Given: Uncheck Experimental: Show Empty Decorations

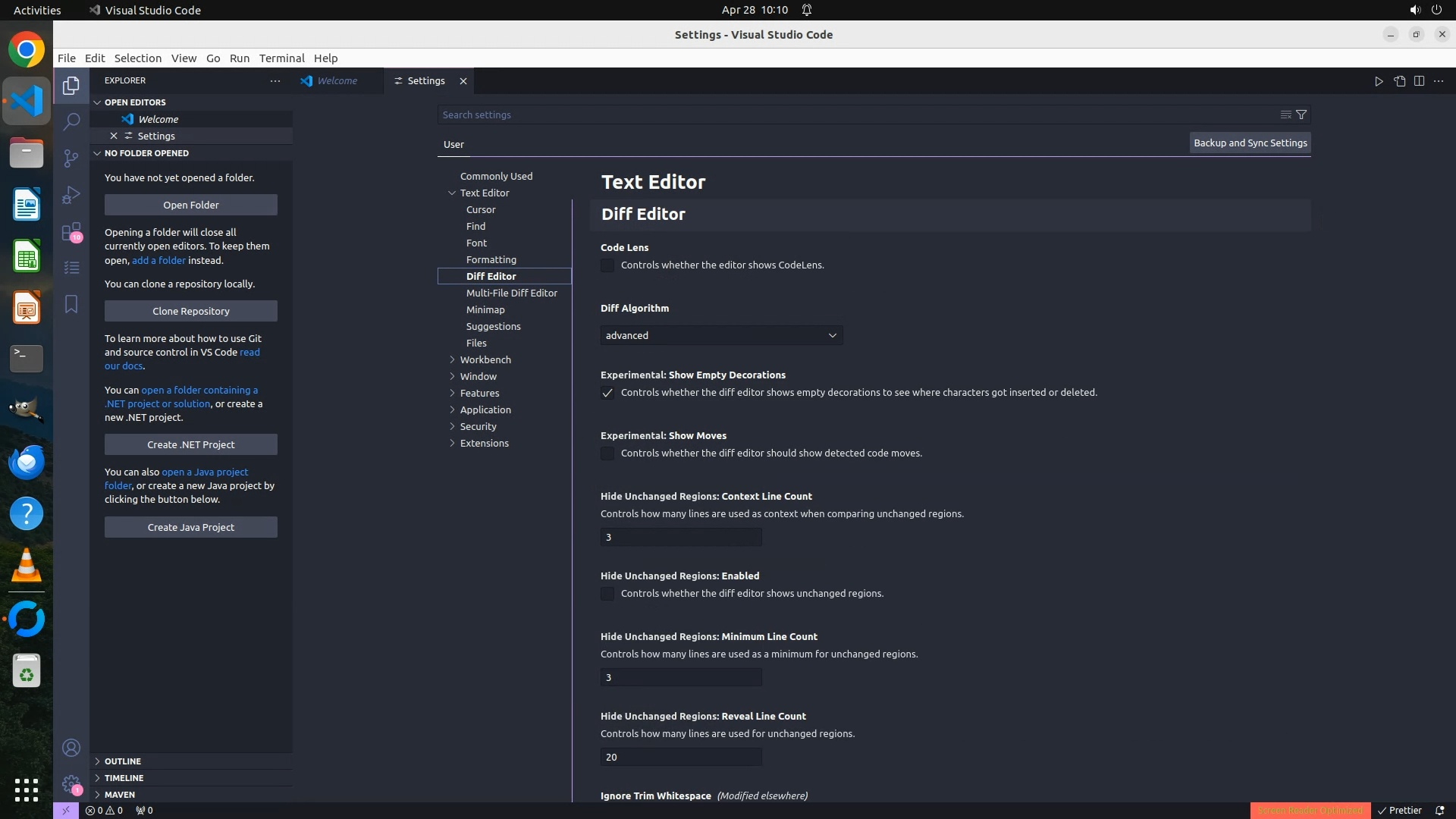Looking at the screenshot, I should pos(607,393).
